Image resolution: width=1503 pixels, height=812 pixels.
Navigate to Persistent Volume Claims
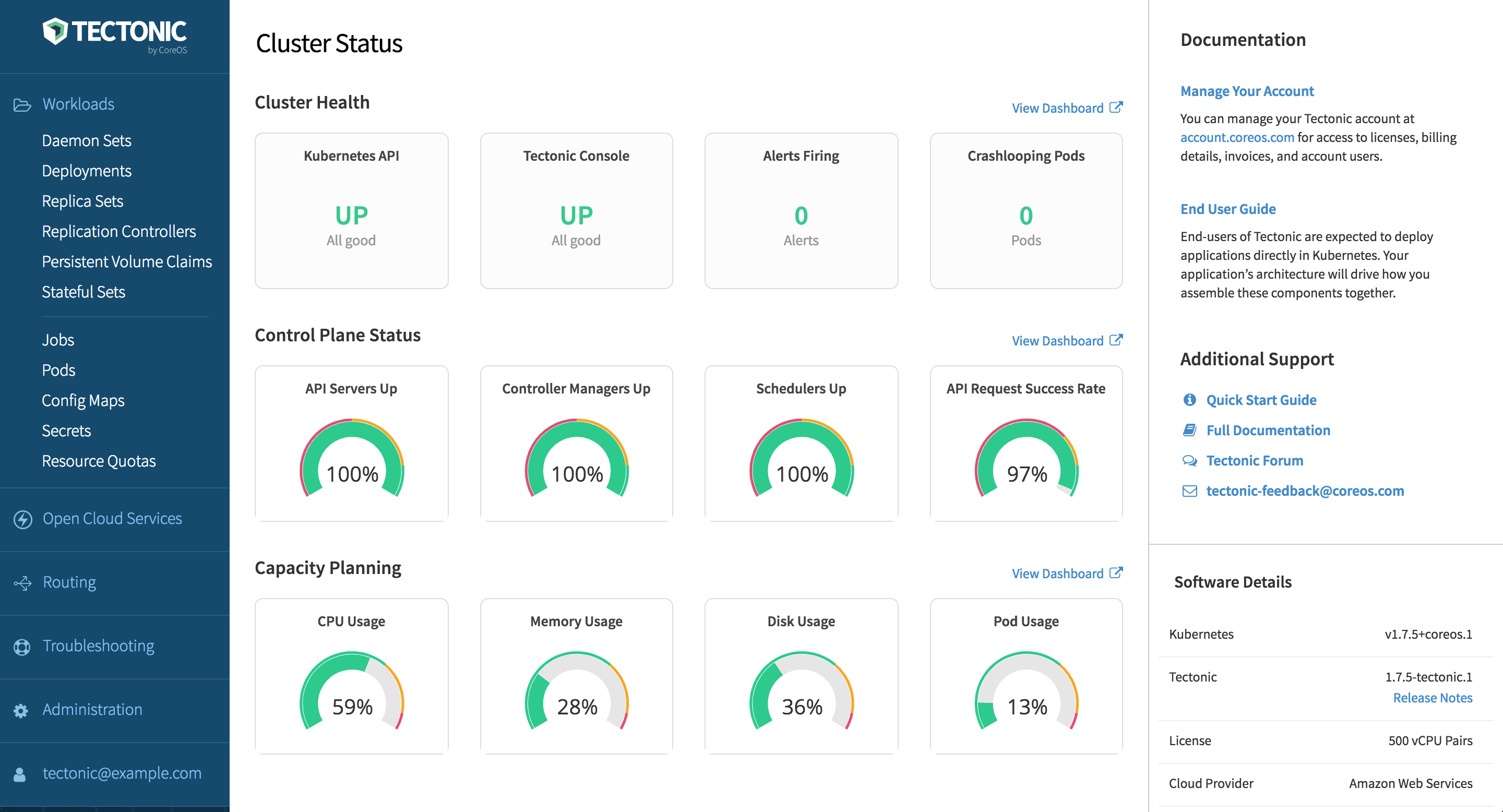[x=127, y=261]
